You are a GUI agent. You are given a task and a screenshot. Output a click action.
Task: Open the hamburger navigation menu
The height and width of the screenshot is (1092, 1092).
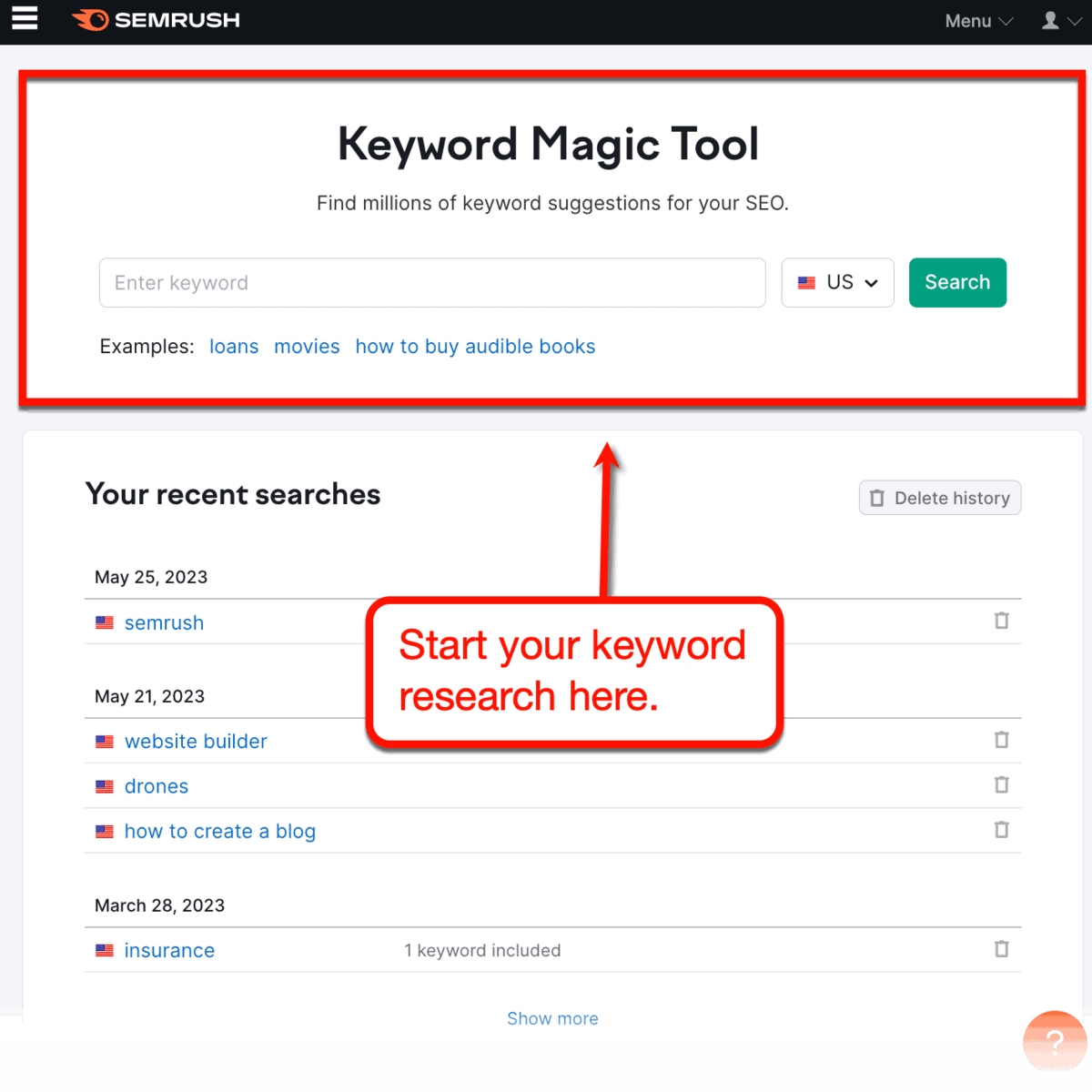24,20
